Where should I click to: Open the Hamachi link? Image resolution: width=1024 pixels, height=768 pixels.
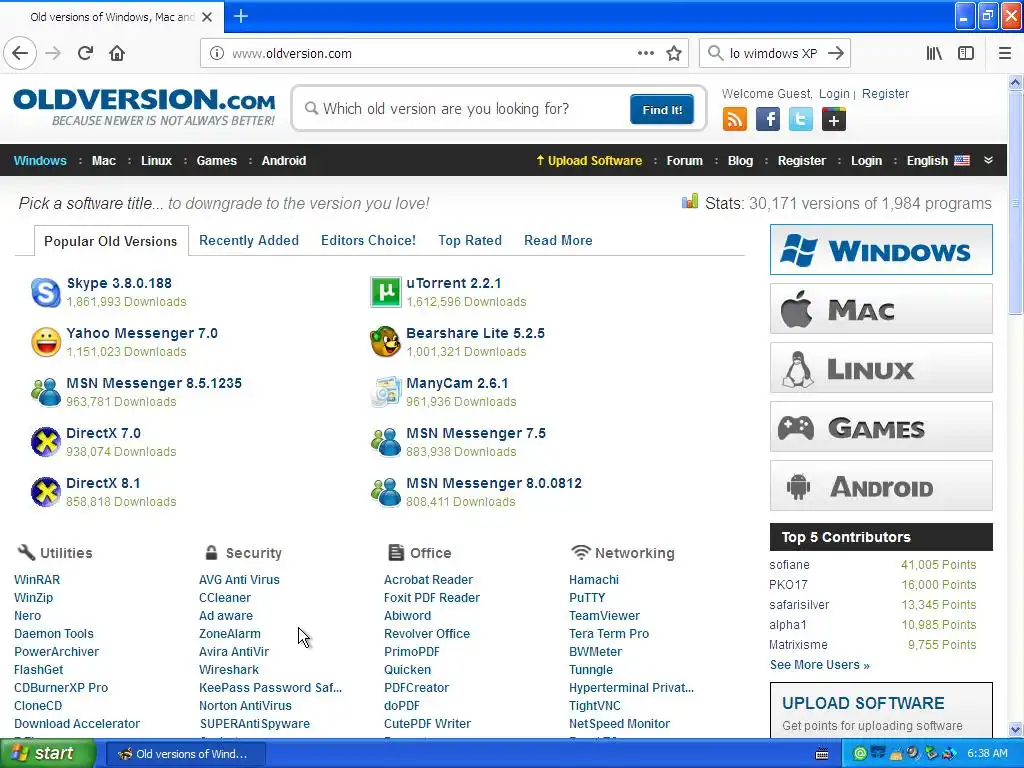[594, 580]
